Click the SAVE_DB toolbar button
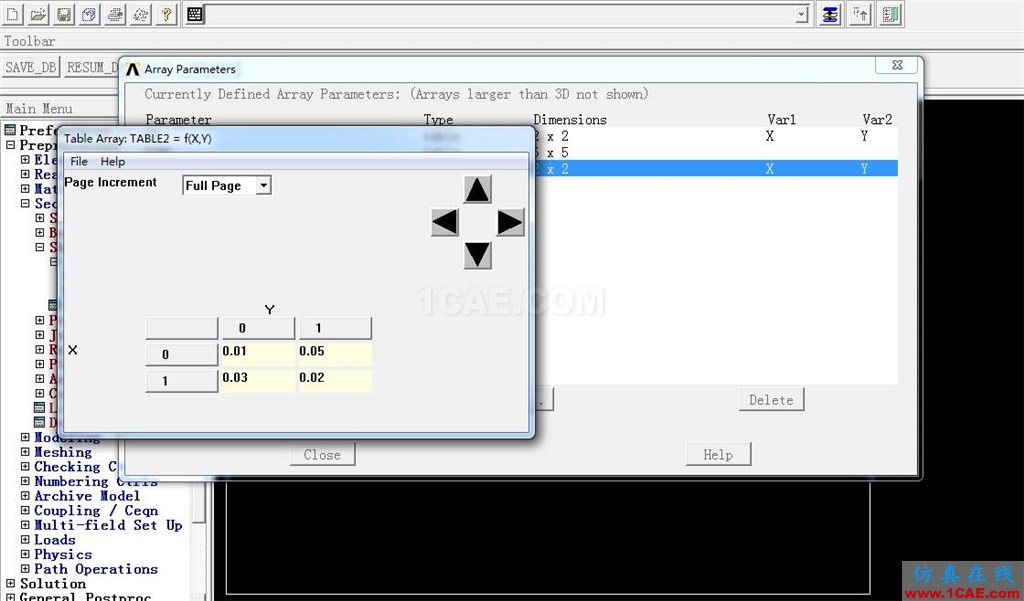The width and height of the screenshot is (1024, 601). 31,67
